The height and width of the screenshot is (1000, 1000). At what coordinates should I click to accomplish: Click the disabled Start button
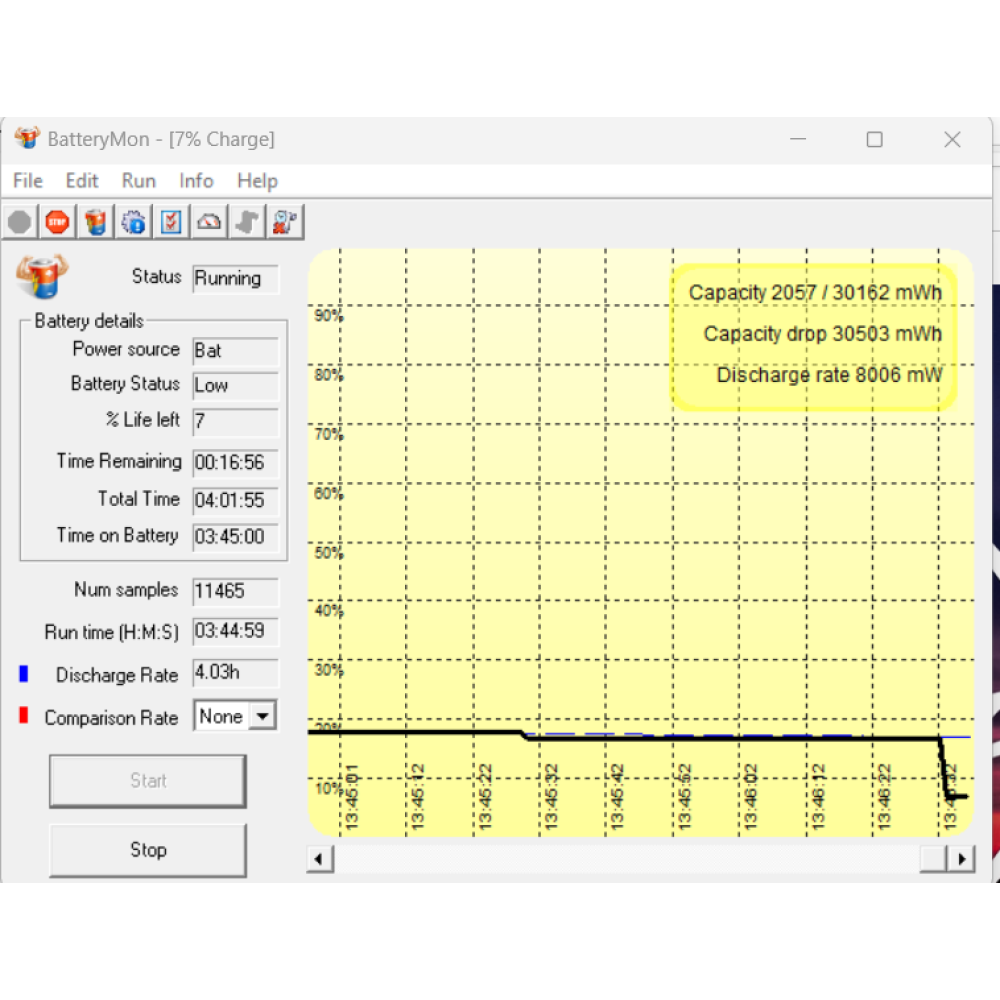click(147, 781)
